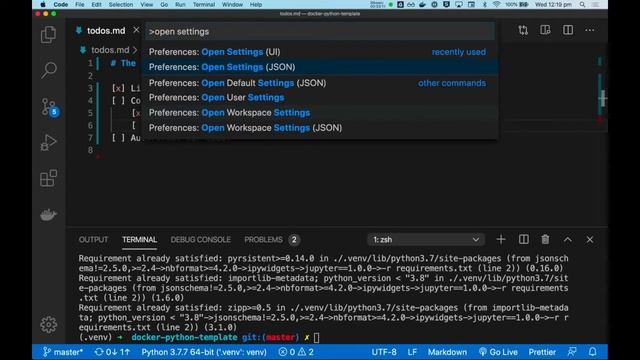Open the Go menu
This screenshot has height=360, width=640.
[x=164, y=4]
